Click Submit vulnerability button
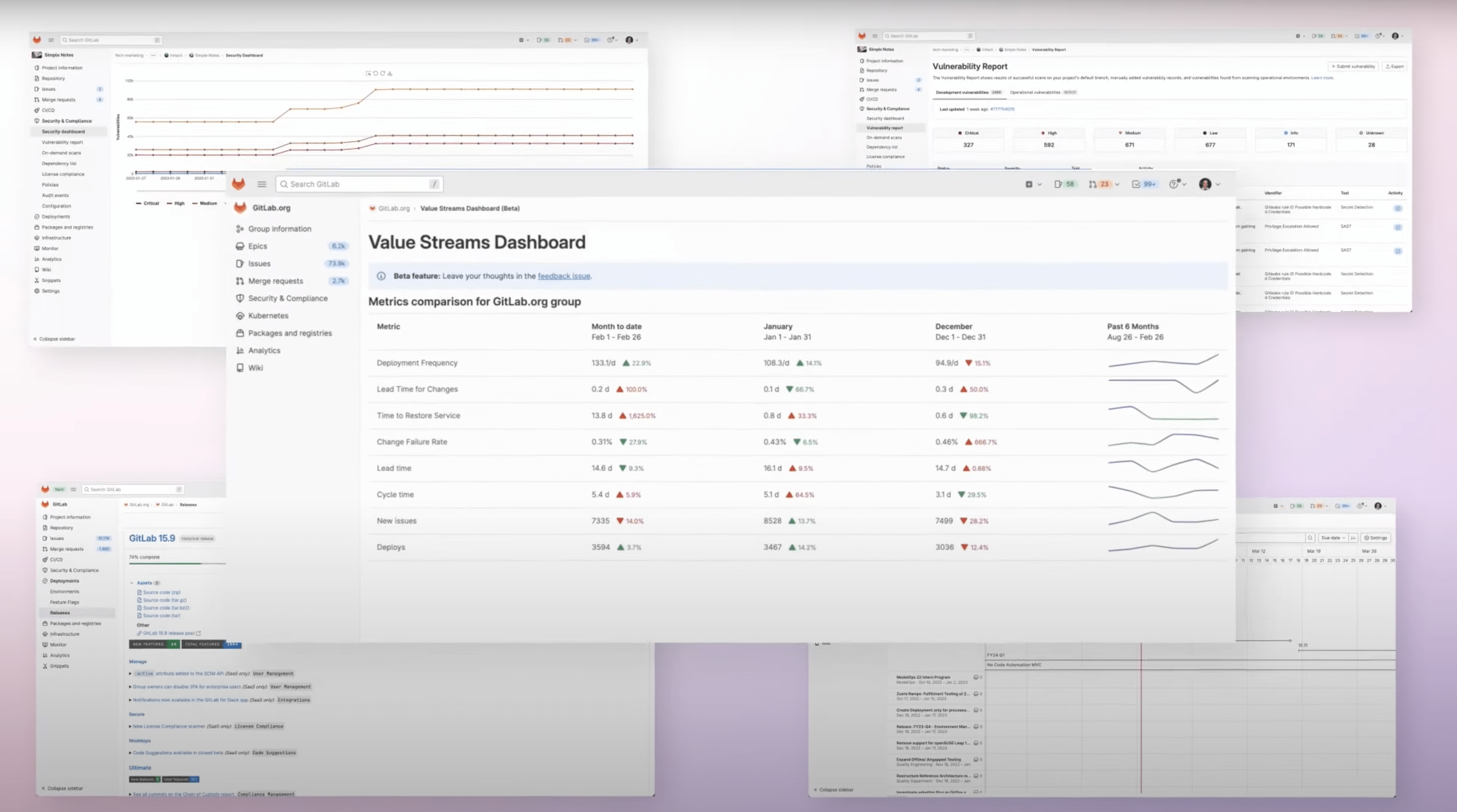 (x=1353, y=66)
